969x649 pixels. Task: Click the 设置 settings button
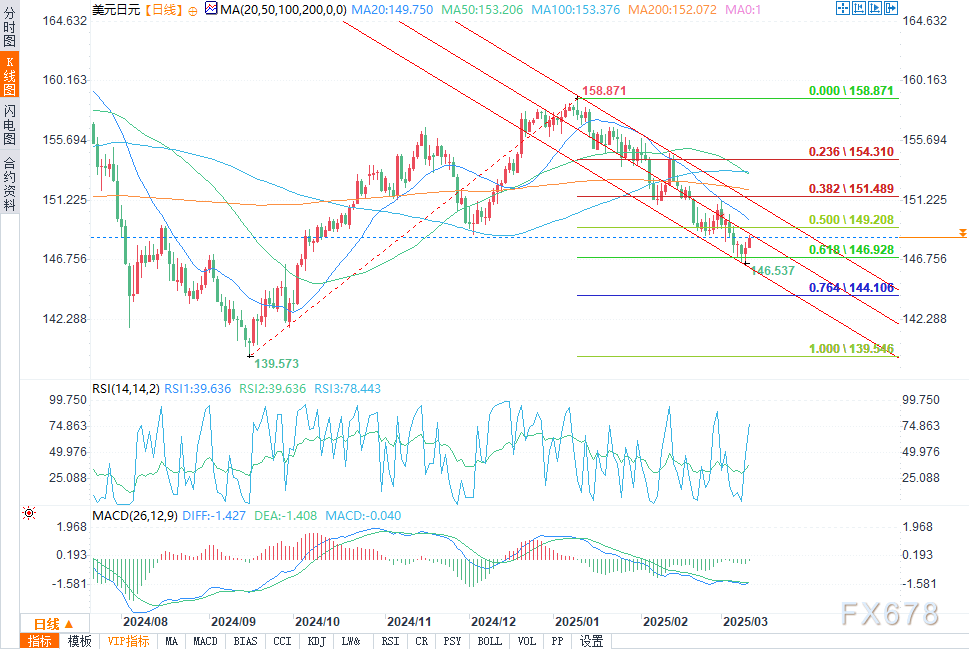click(x=591, y=641)
